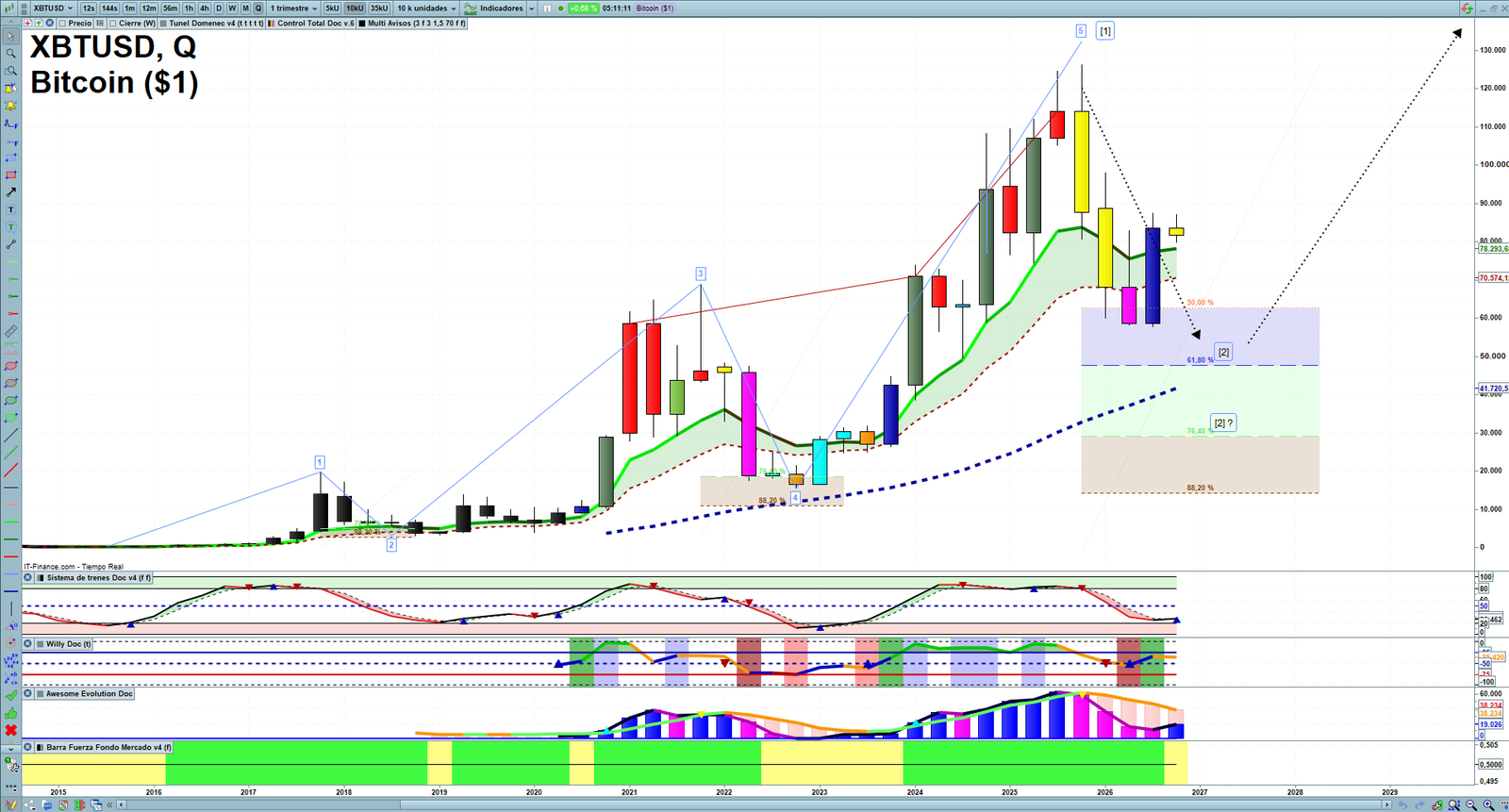Click the green thumbs-up icon
1509x812 pixels.
(x=11, y=713)
